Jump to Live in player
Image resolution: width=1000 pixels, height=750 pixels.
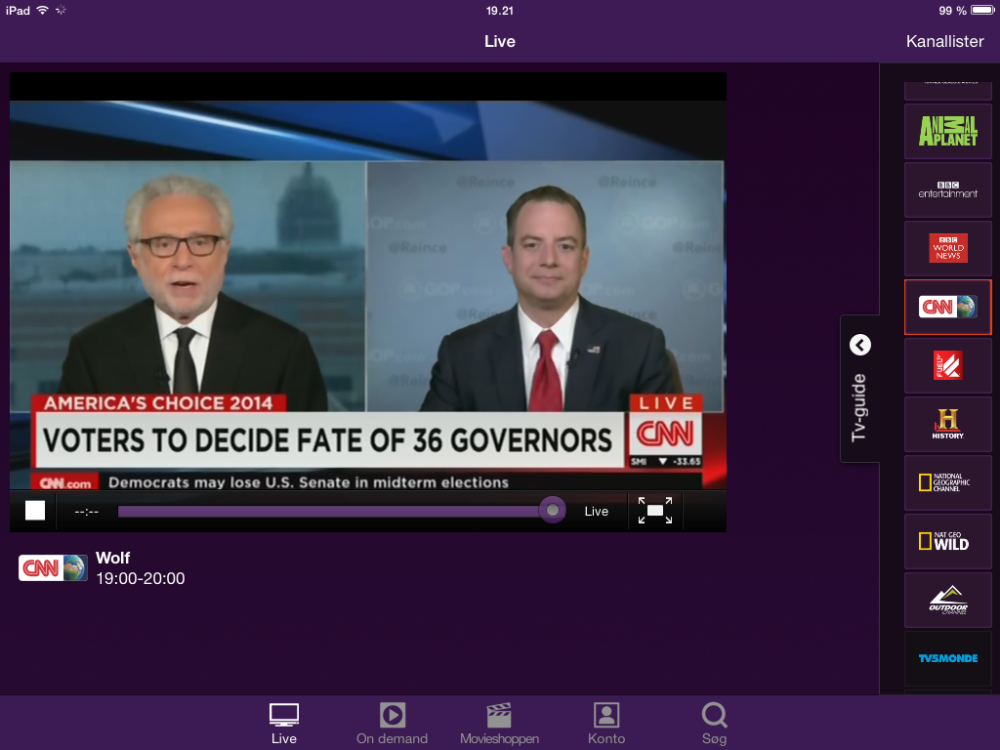click(596, 511)
